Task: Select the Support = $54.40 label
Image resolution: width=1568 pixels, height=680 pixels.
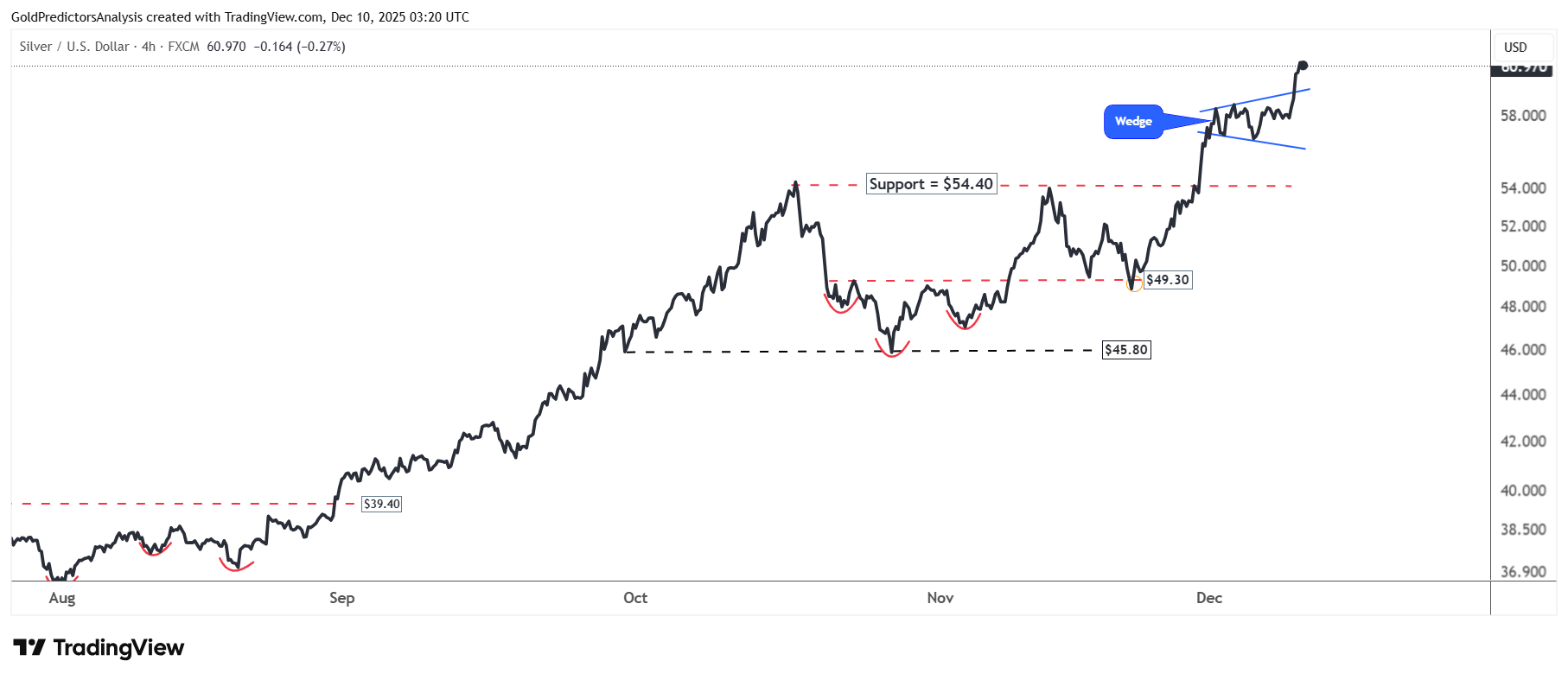Action: (931, 184)
